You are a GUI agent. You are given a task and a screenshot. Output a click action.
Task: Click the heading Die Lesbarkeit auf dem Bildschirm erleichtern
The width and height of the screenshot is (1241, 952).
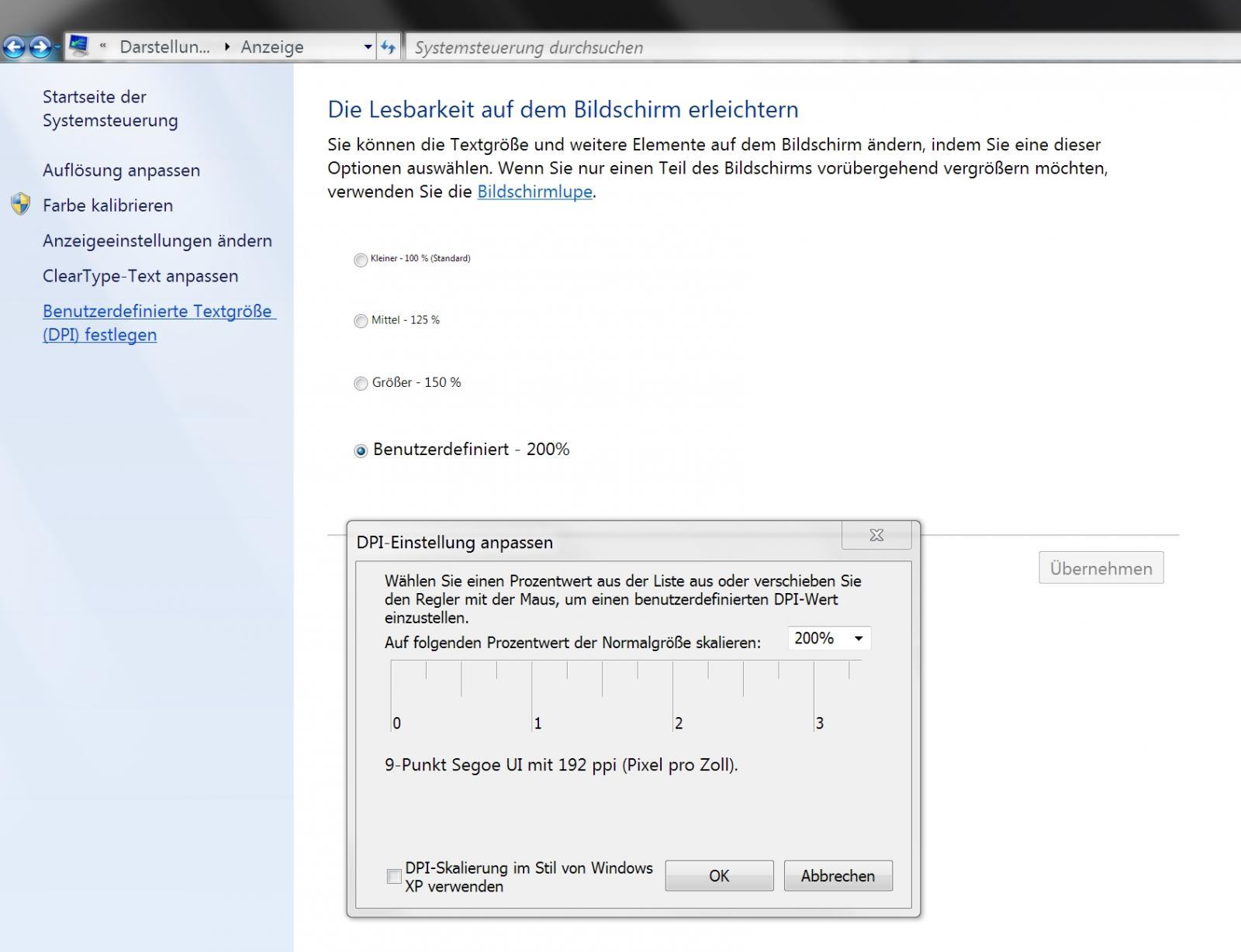(x=563, y=109)
